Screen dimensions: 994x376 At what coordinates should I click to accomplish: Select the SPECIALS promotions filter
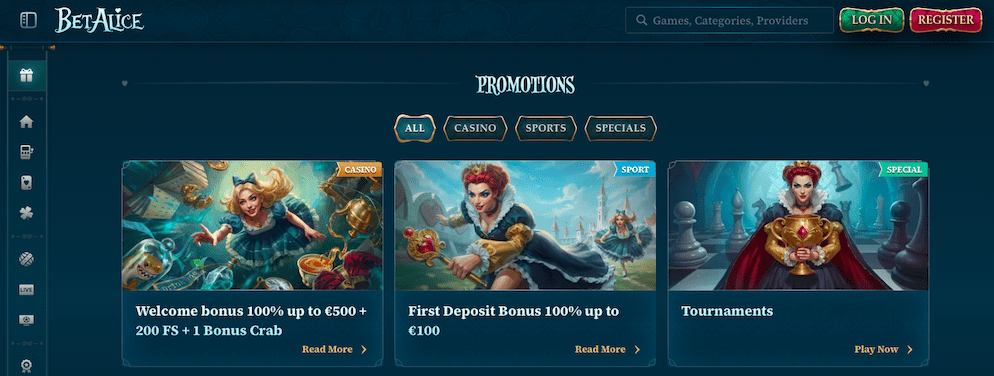click(621, 128)
